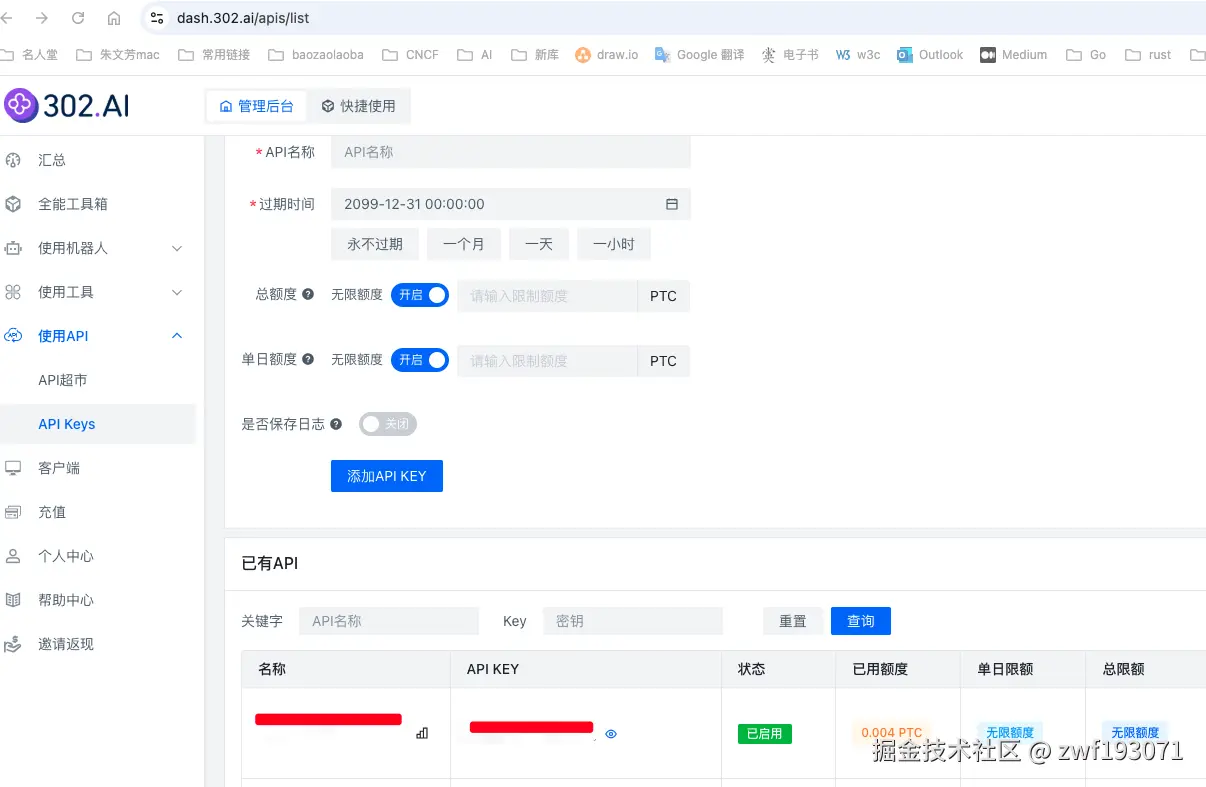Open the 过期时间 date picker field
The width and height of the screenshot is (1206, 787).
[511, 204]
